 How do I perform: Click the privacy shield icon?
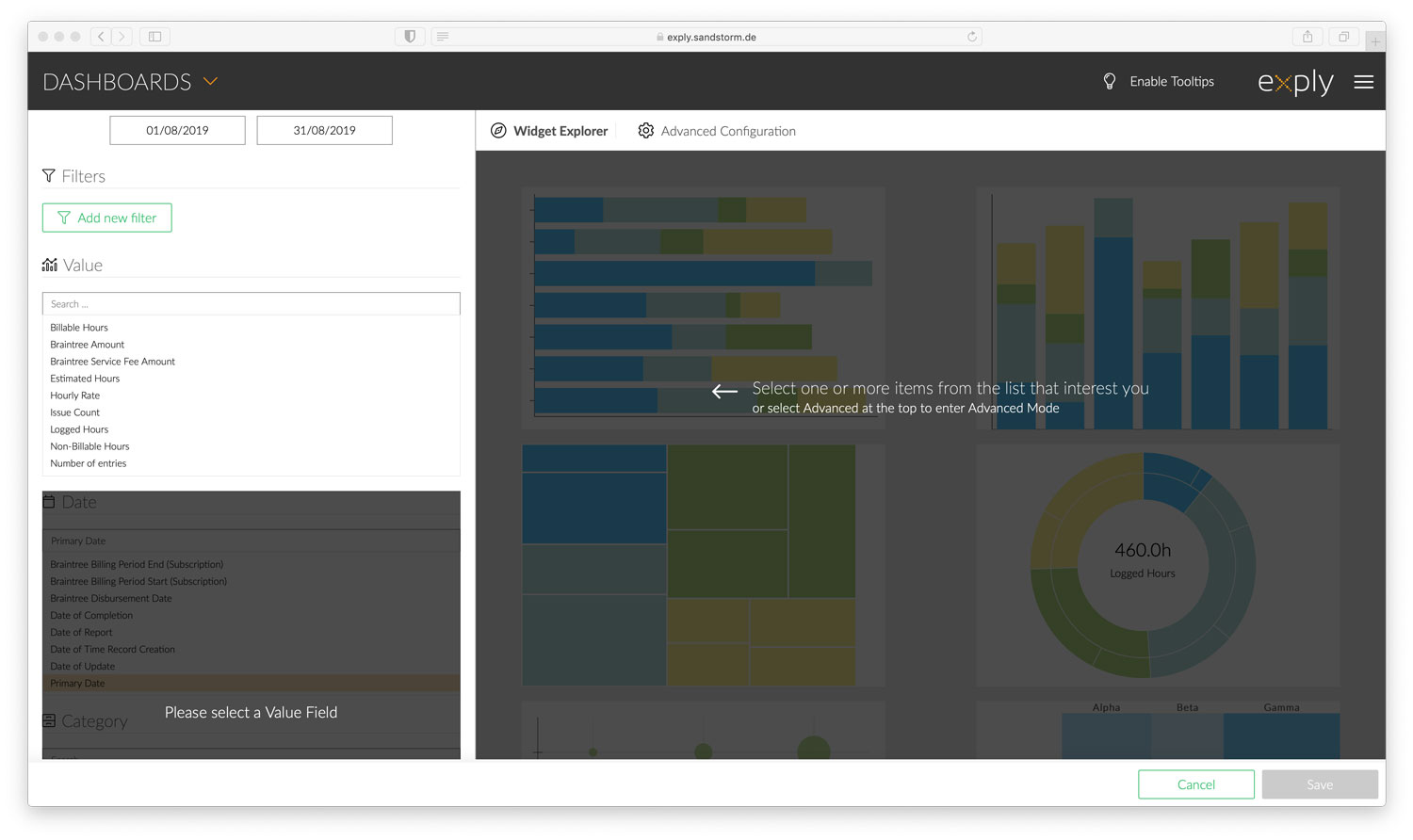pos(410,37)
